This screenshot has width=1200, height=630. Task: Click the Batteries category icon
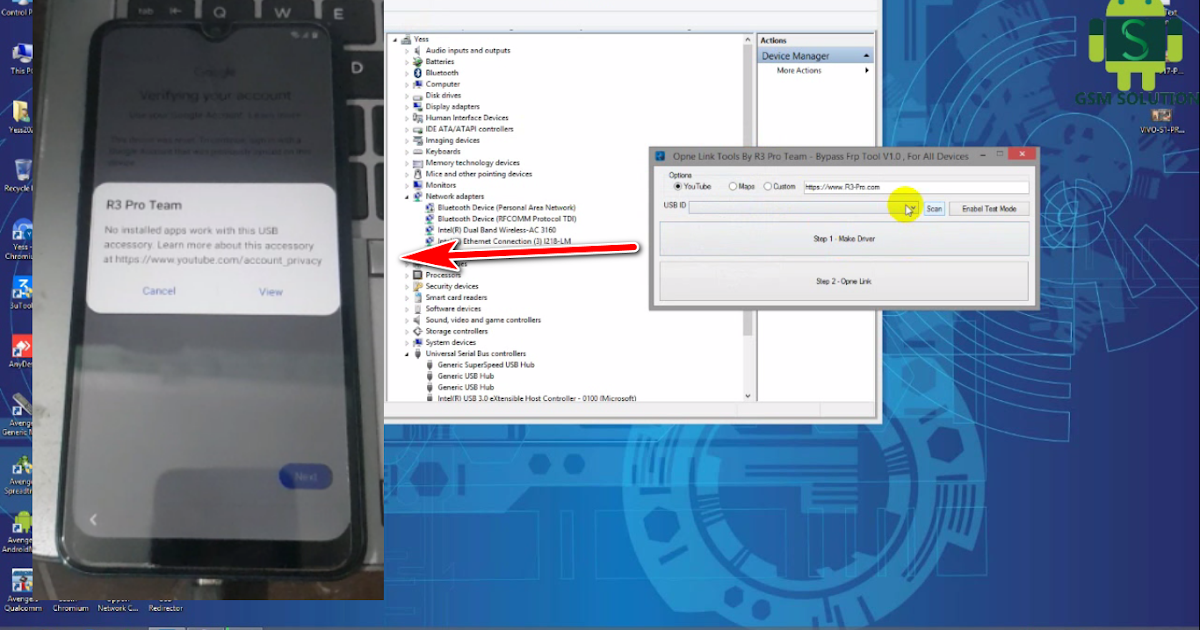click(x=419, y=61)
